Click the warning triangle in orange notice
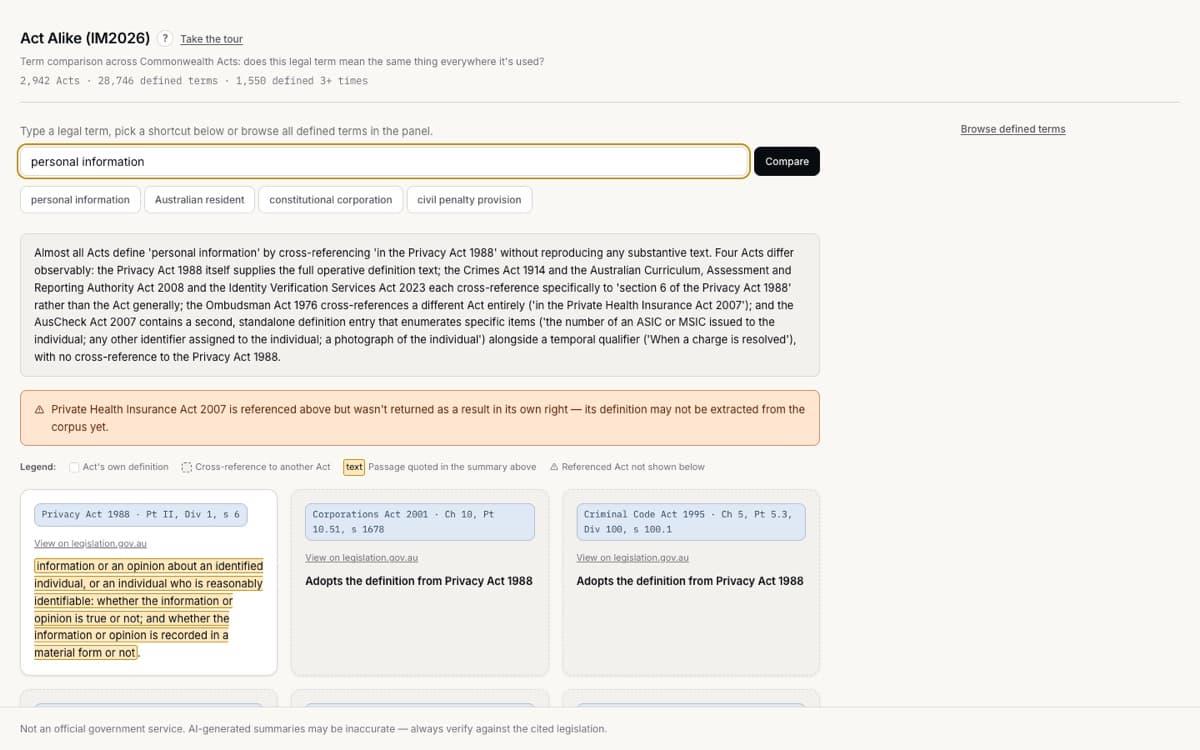 coord(39,409)
